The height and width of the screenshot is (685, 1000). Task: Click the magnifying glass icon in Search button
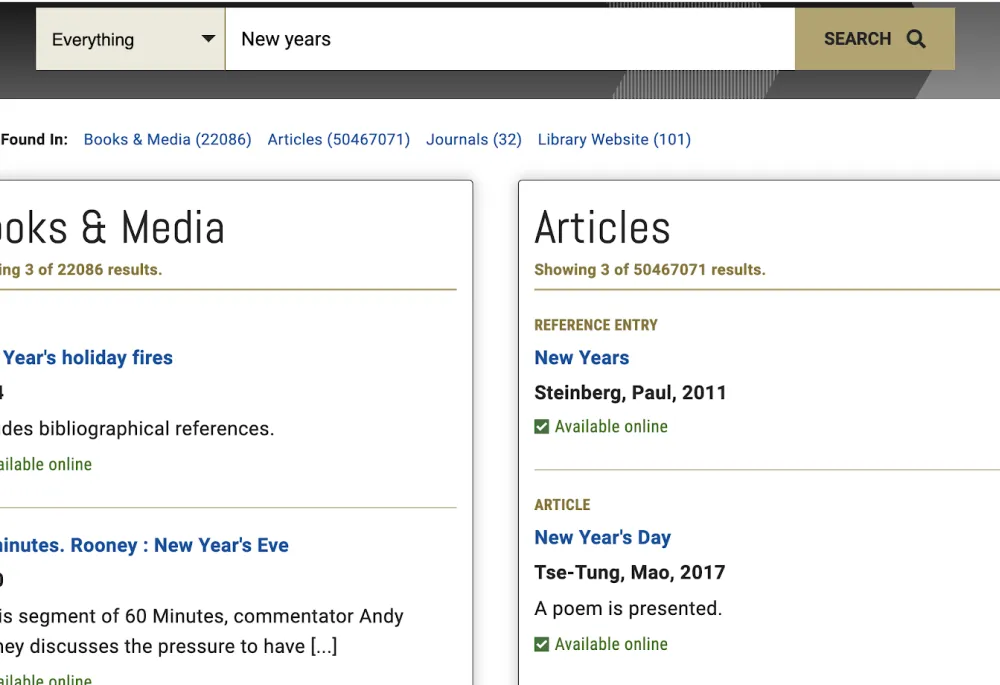tap(916, 39)
